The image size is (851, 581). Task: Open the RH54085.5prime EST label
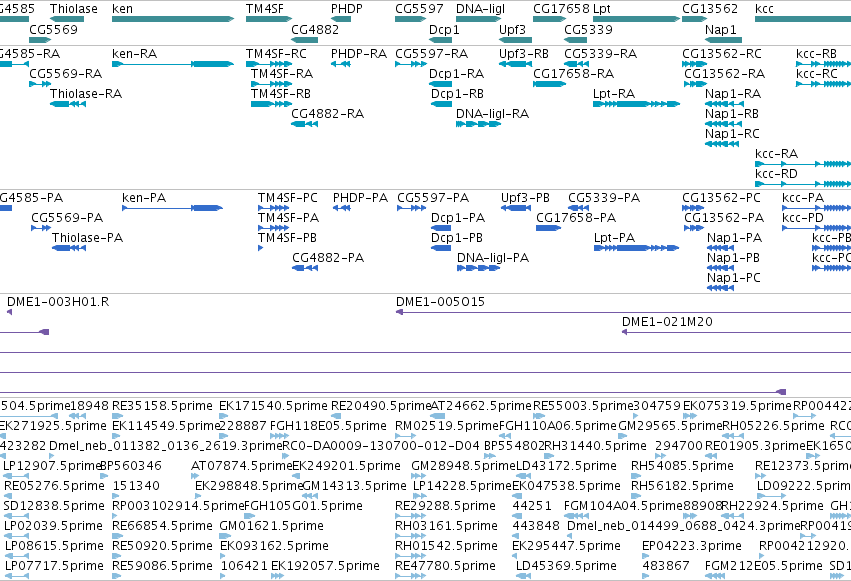682,465
